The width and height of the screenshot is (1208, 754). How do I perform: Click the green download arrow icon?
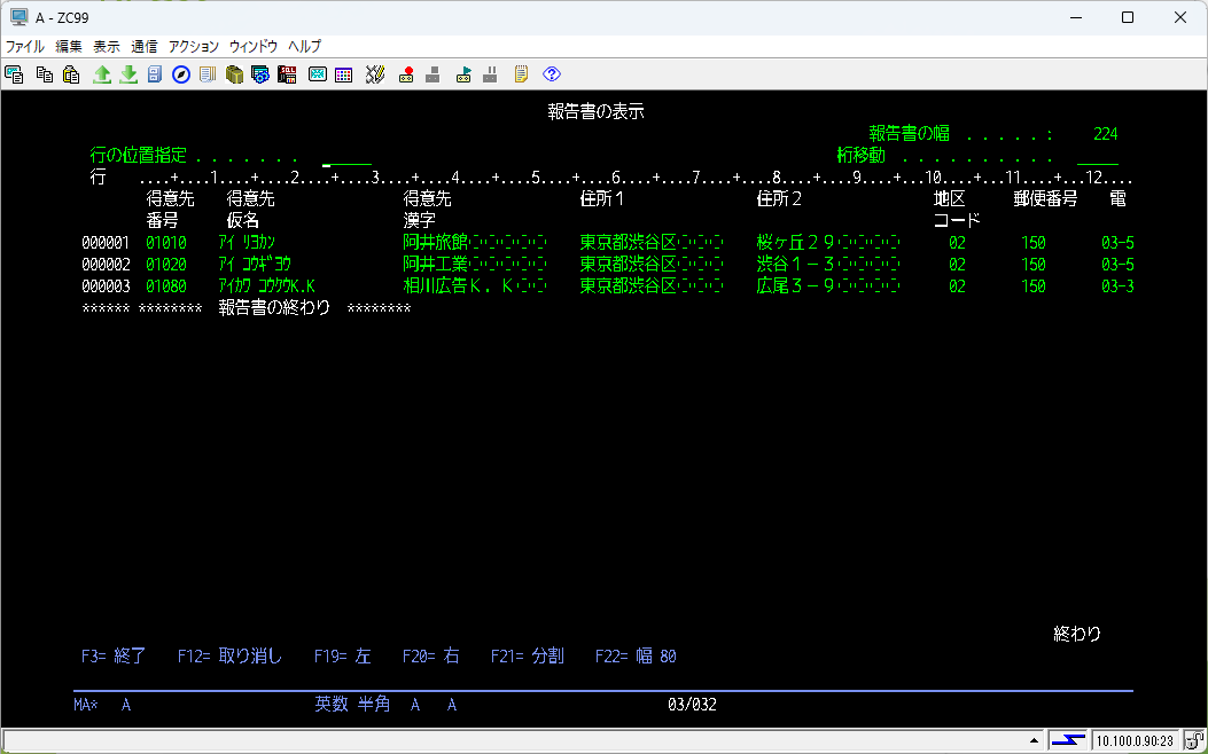point(129,74)
